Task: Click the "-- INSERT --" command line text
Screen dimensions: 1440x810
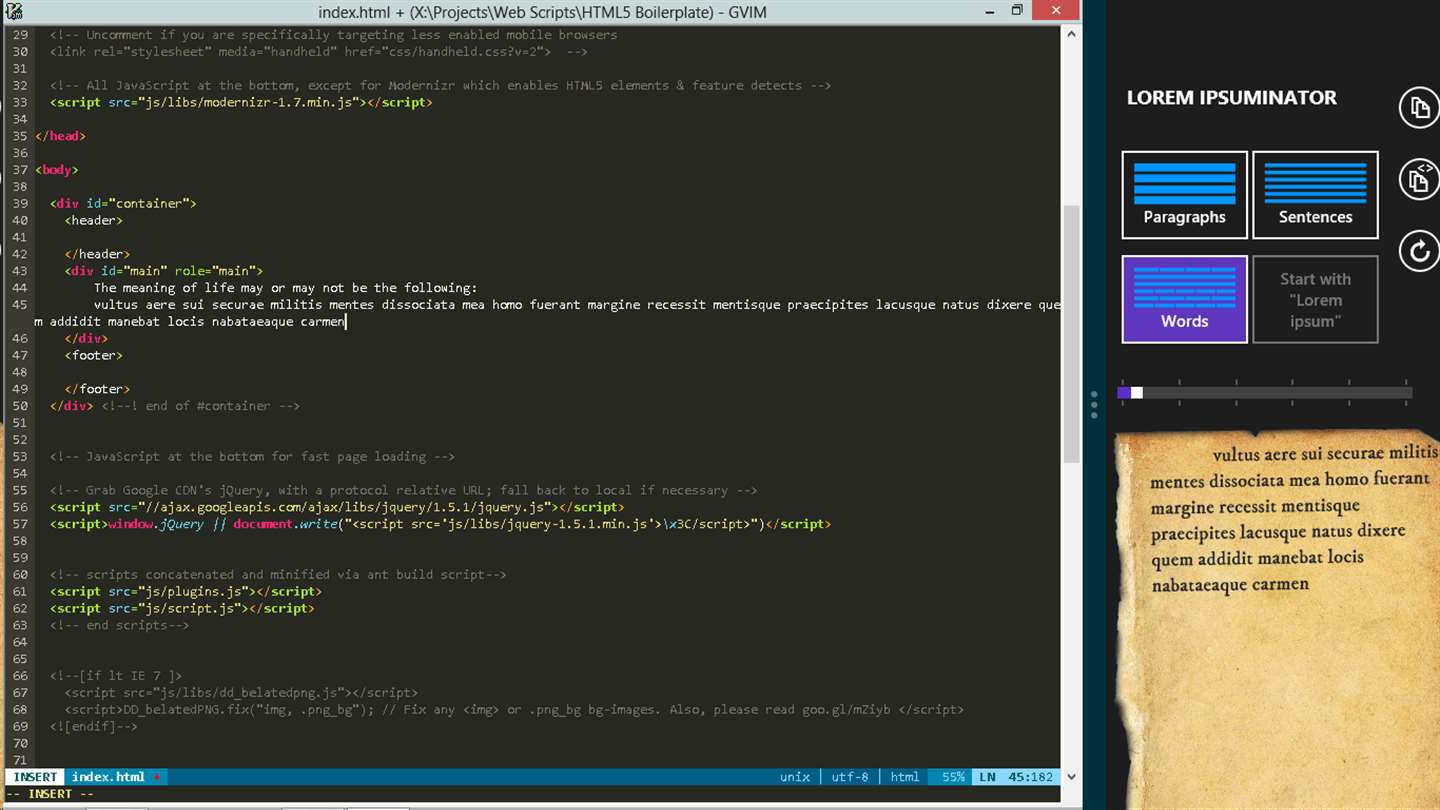Action: pos(50,794)
